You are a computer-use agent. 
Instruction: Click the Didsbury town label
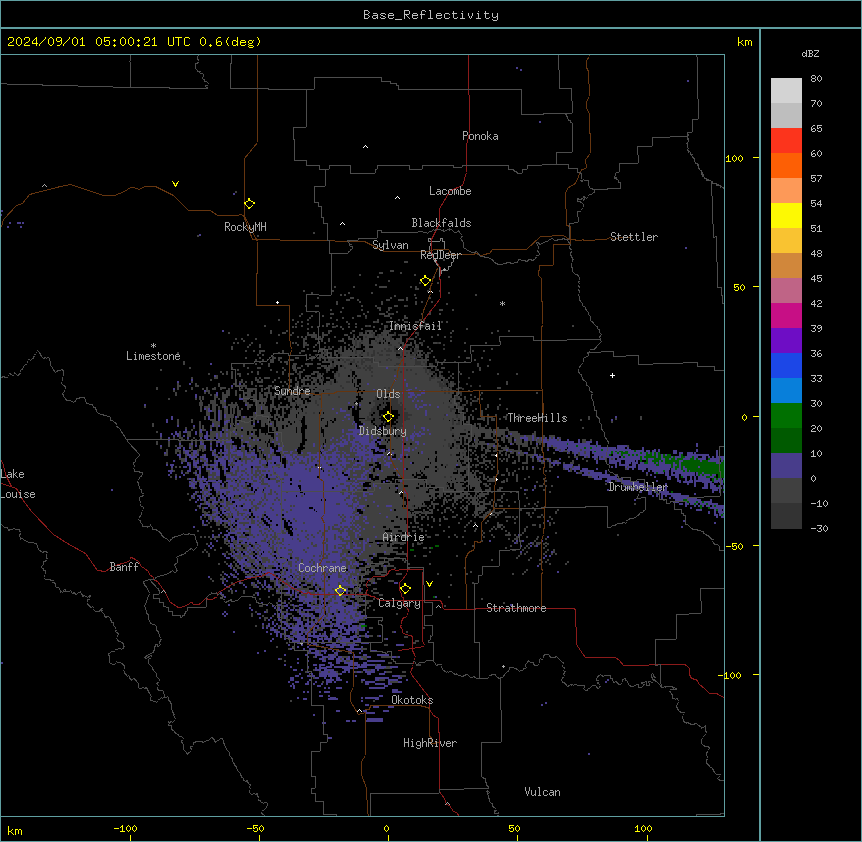click(383, 431)
